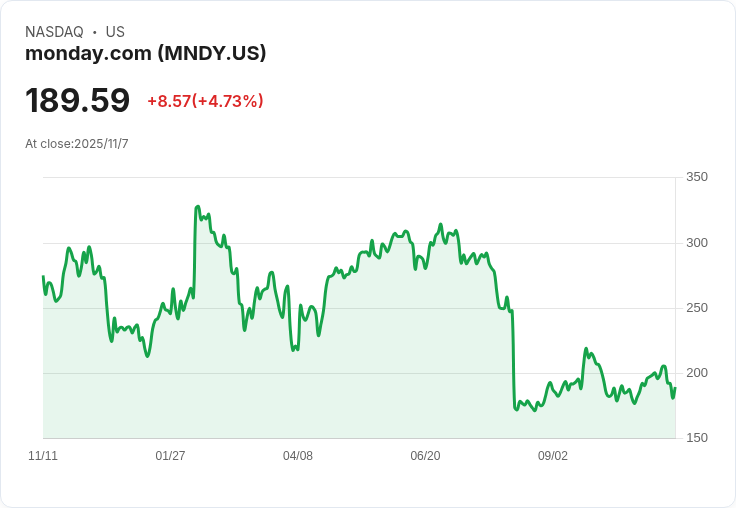Select the 150 y-axis label
This screenshot has height=508, width=736.
[x=696, y=437]
